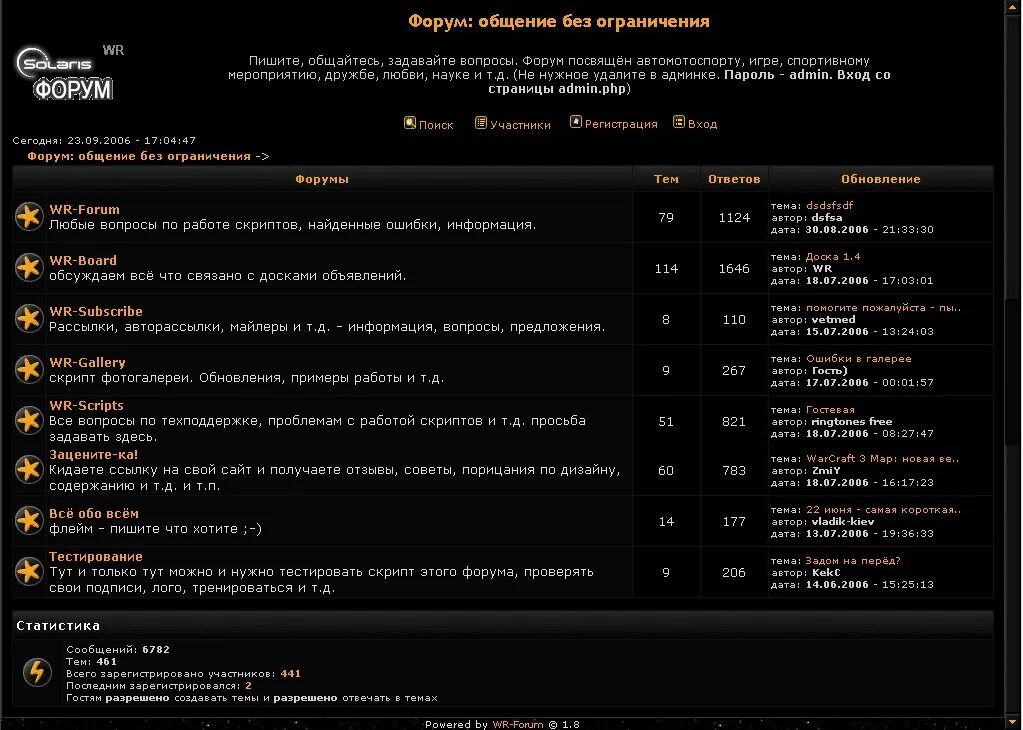
Task: Click the star icon for Всё обо всём
Action: [x=29, y=521]
